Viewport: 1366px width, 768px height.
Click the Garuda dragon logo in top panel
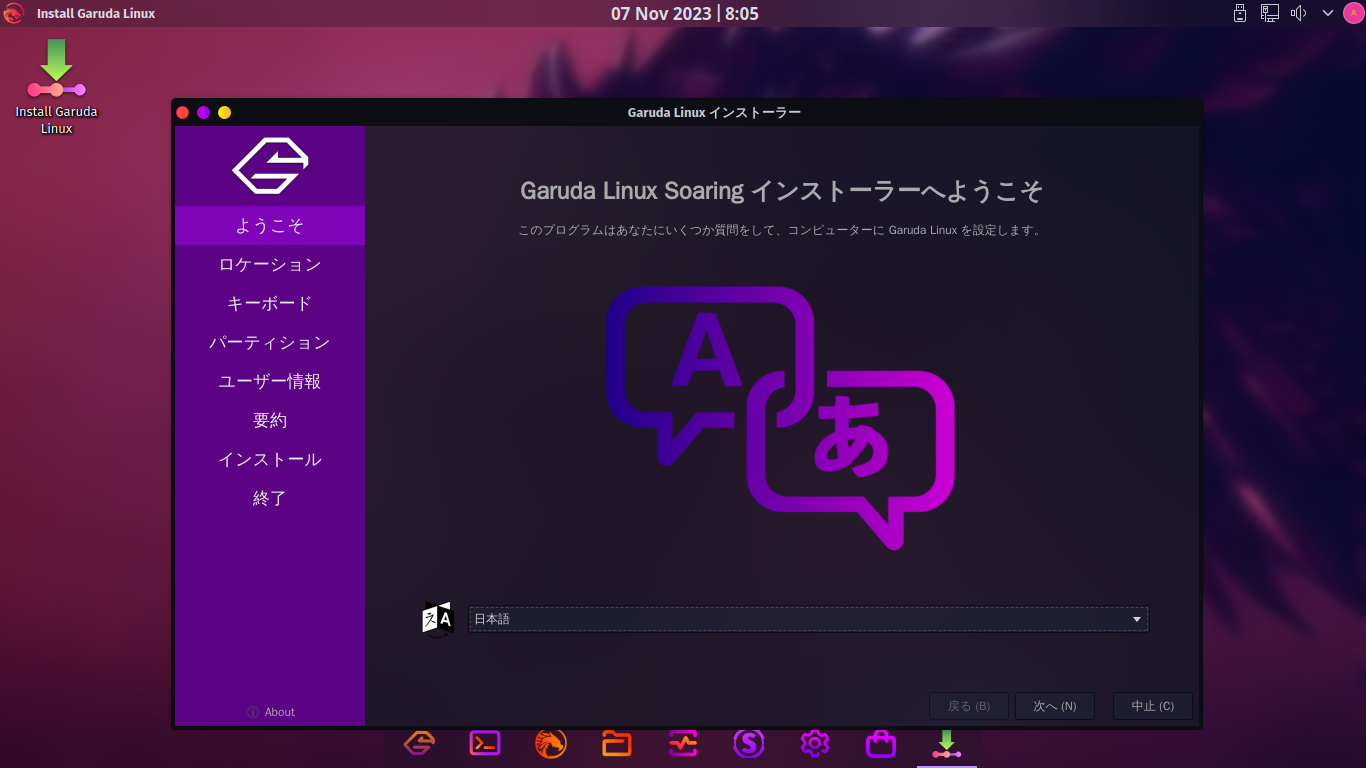13,13
